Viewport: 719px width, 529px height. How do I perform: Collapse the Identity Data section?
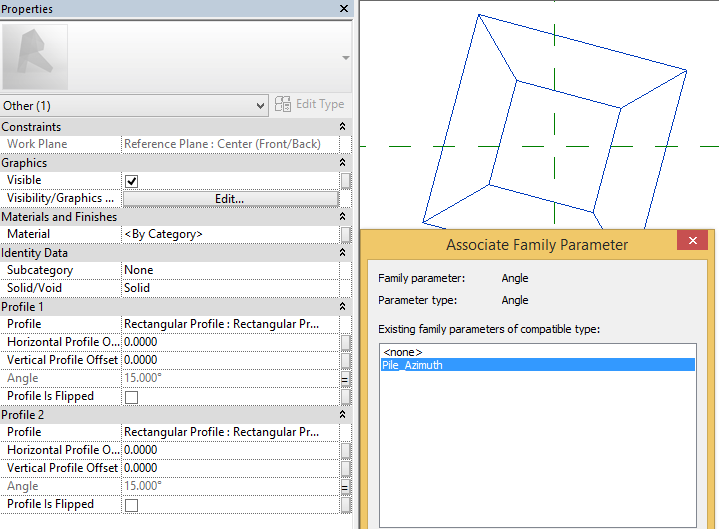coord(342,253)
